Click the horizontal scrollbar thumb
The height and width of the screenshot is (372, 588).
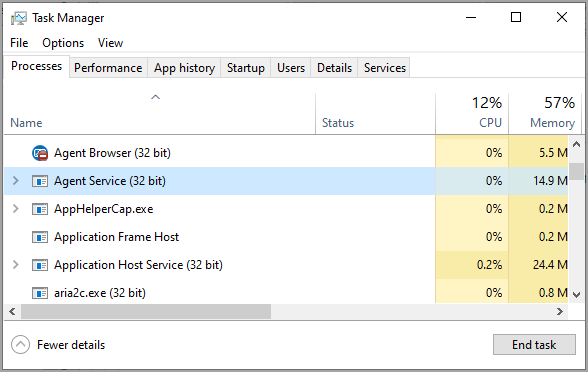pyautogui.click(x=146, y=312)
